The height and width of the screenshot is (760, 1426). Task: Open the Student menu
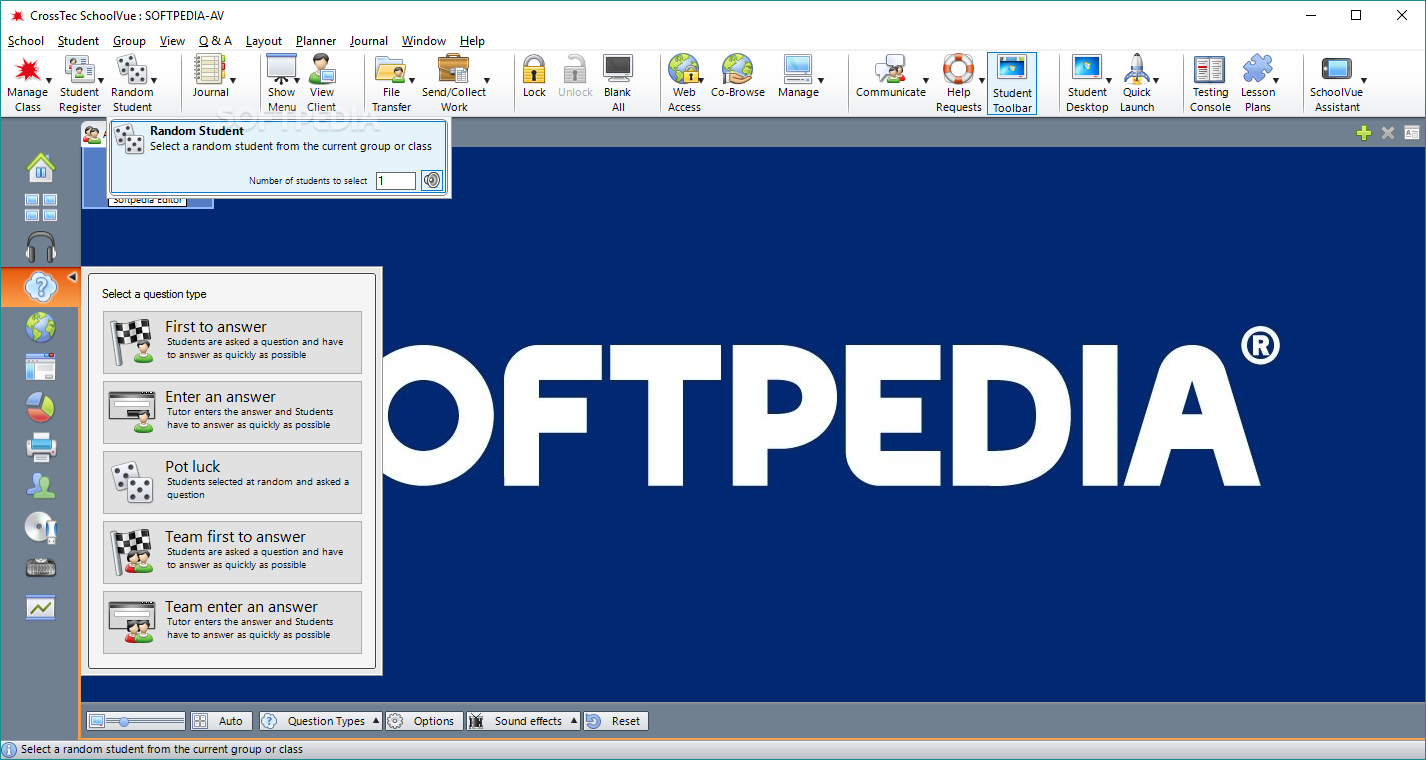(78, 41)
